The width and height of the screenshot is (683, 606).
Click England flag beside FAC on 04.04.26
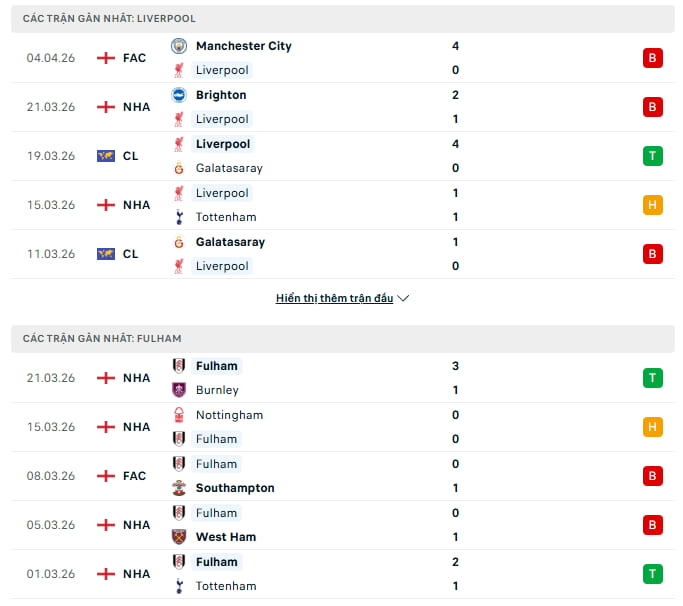tap(106, 58)
